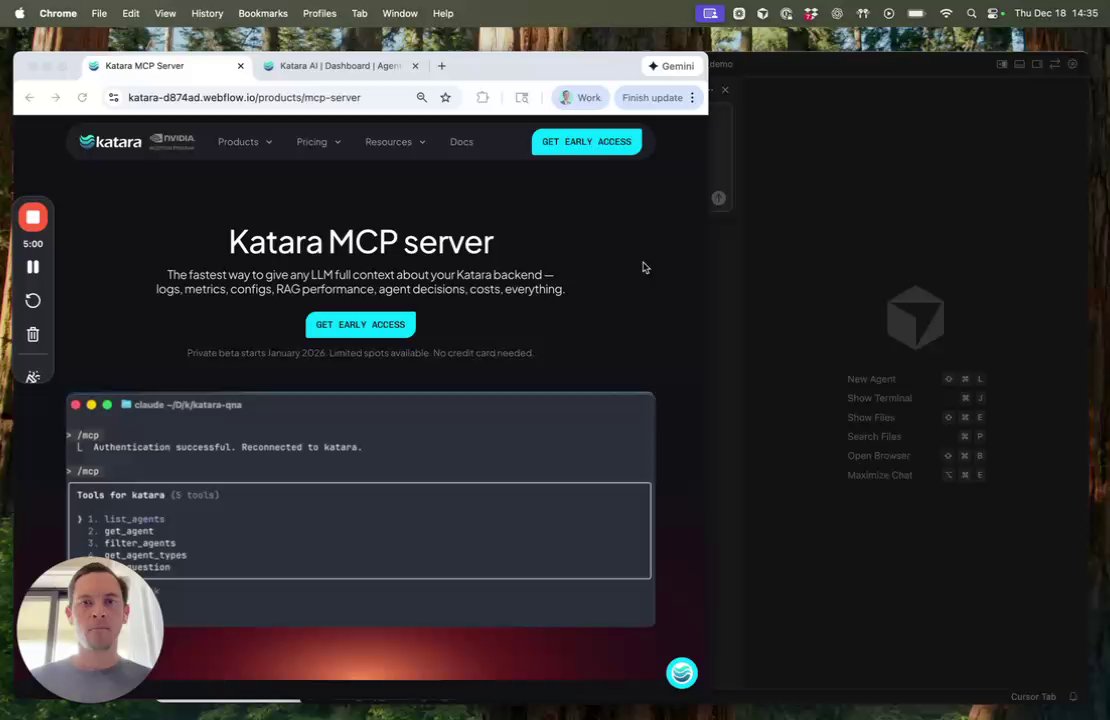This screenshot has height=720, width=1110.
Task: Open AirPods menu bar icon
Action: (x=862, y=13)
